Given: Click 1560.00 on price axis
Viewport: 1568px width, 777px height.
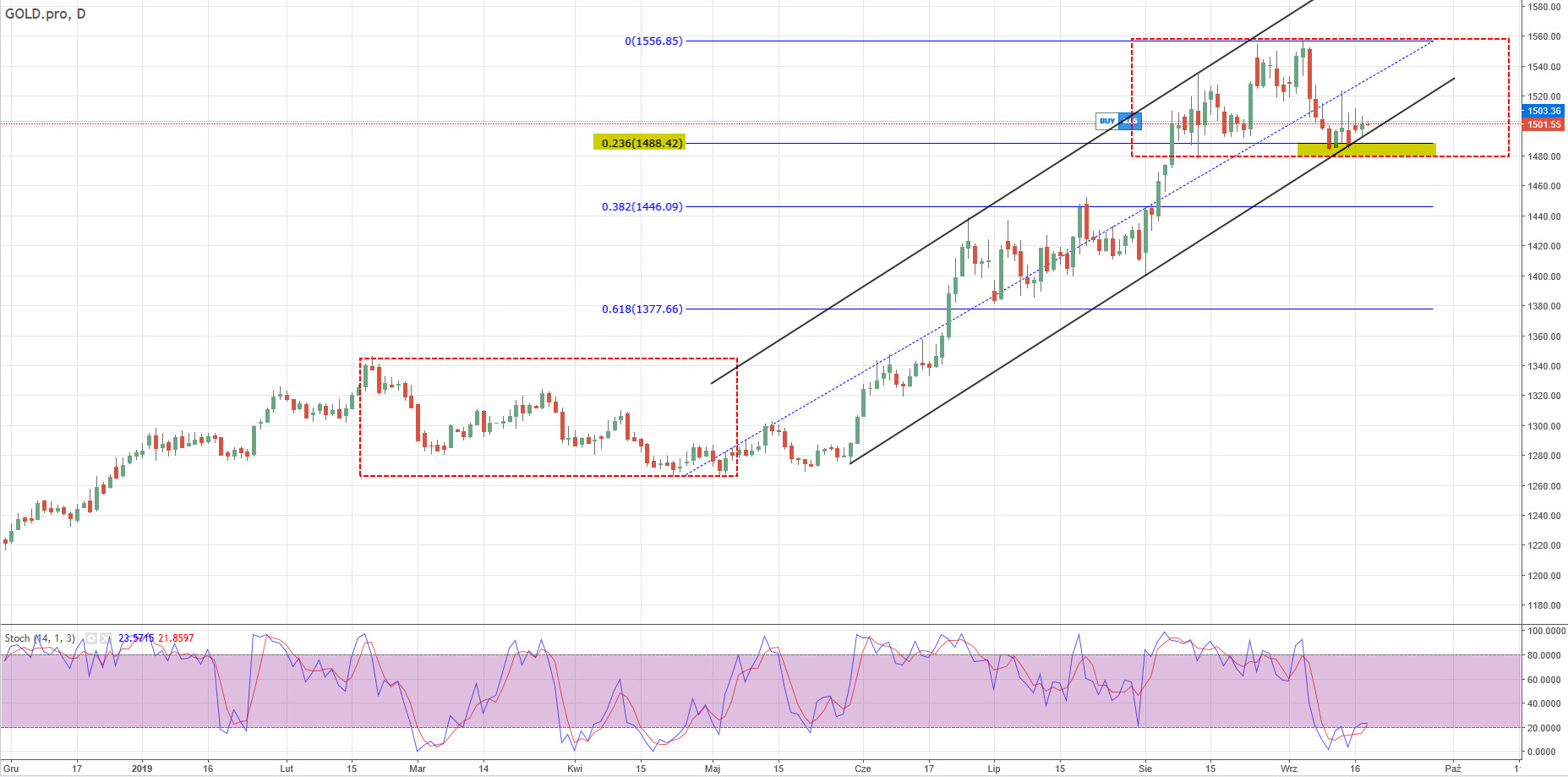Looking at the screenshot, I should pos(1543,36).
